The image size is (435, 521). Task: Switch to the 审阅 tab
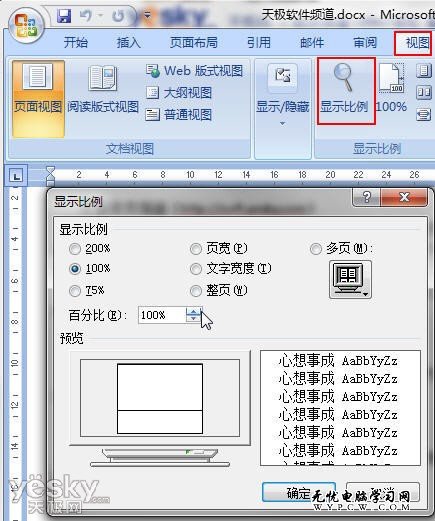tap(365, 43)
